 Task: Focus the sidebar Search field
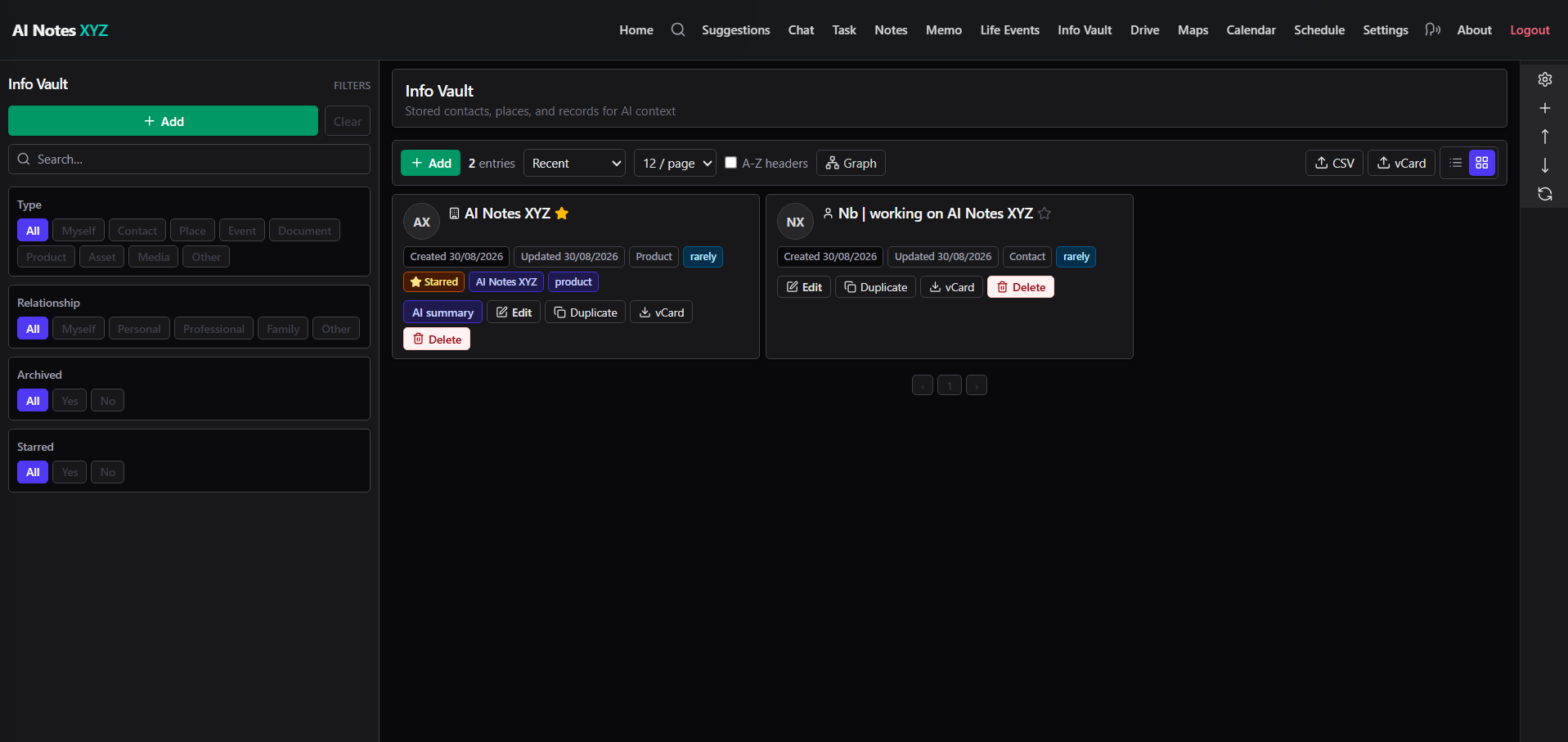pyautogui.click(x=189, y=160)
